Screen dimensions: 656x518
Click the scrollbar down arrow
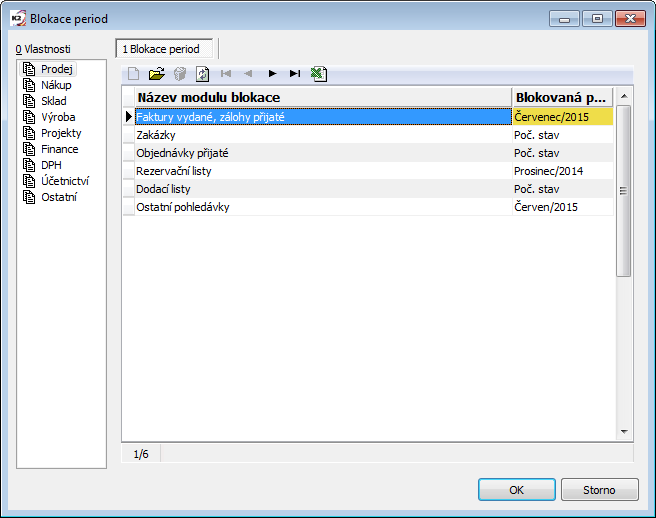coord(624,431)
